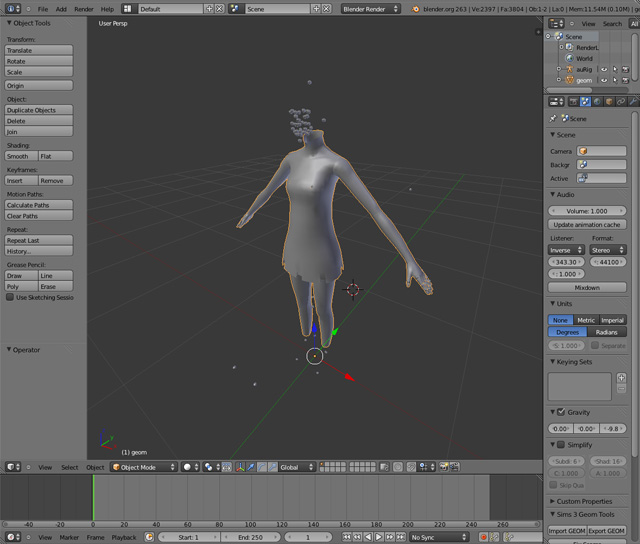Pin the Scene properties context

pyautogui.click(x=553, y=119)
